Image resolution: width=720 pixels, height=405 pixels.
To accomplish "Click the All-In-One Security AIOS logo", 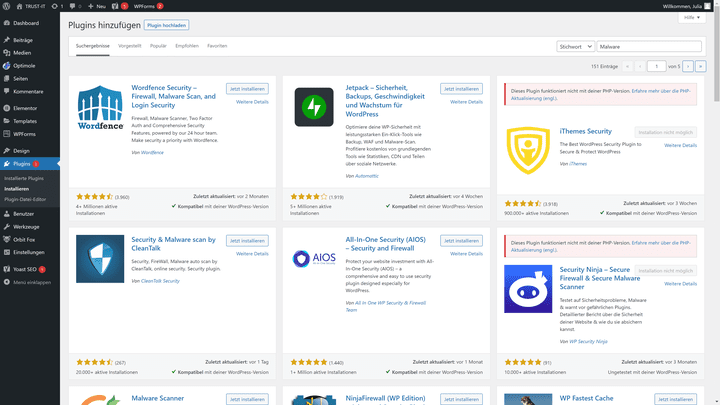I will point(314,259).
